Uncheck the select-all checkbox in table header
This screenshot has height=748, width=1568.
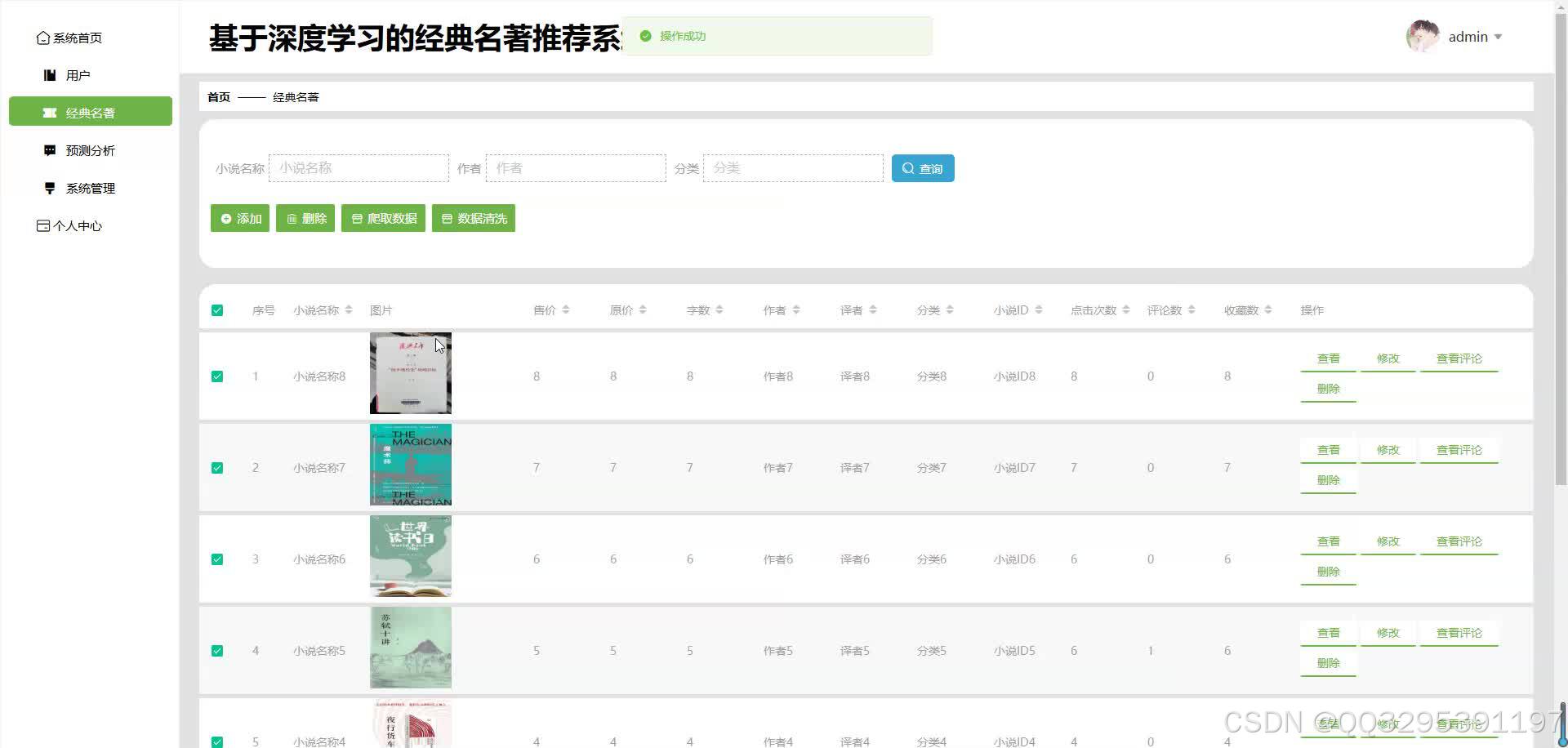point(217,310)
